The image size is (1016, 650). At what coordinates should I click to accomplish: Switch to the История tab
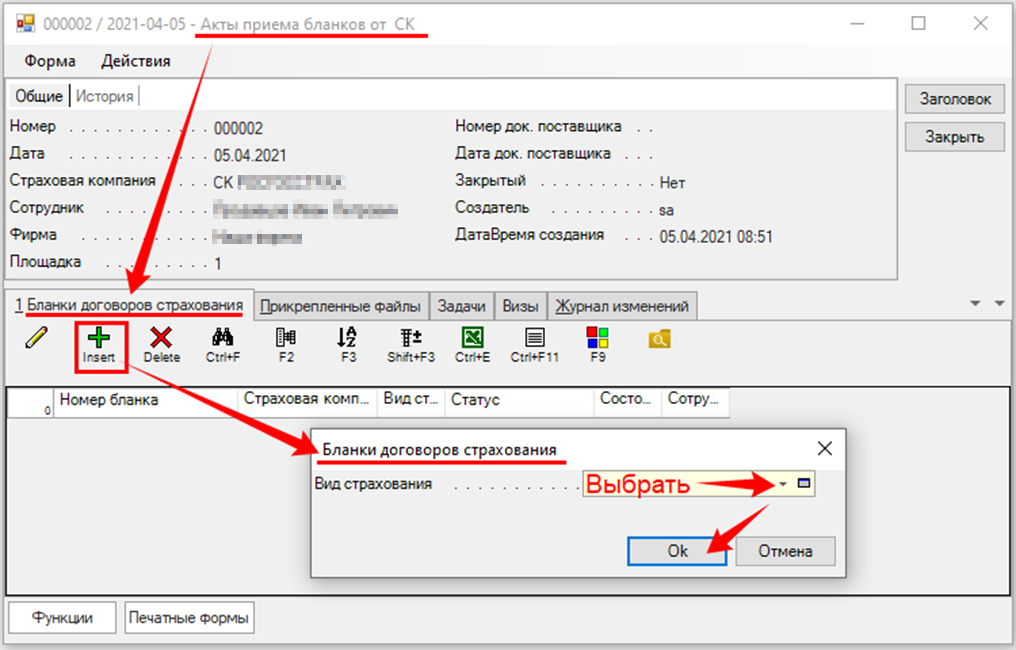(105, 96)
